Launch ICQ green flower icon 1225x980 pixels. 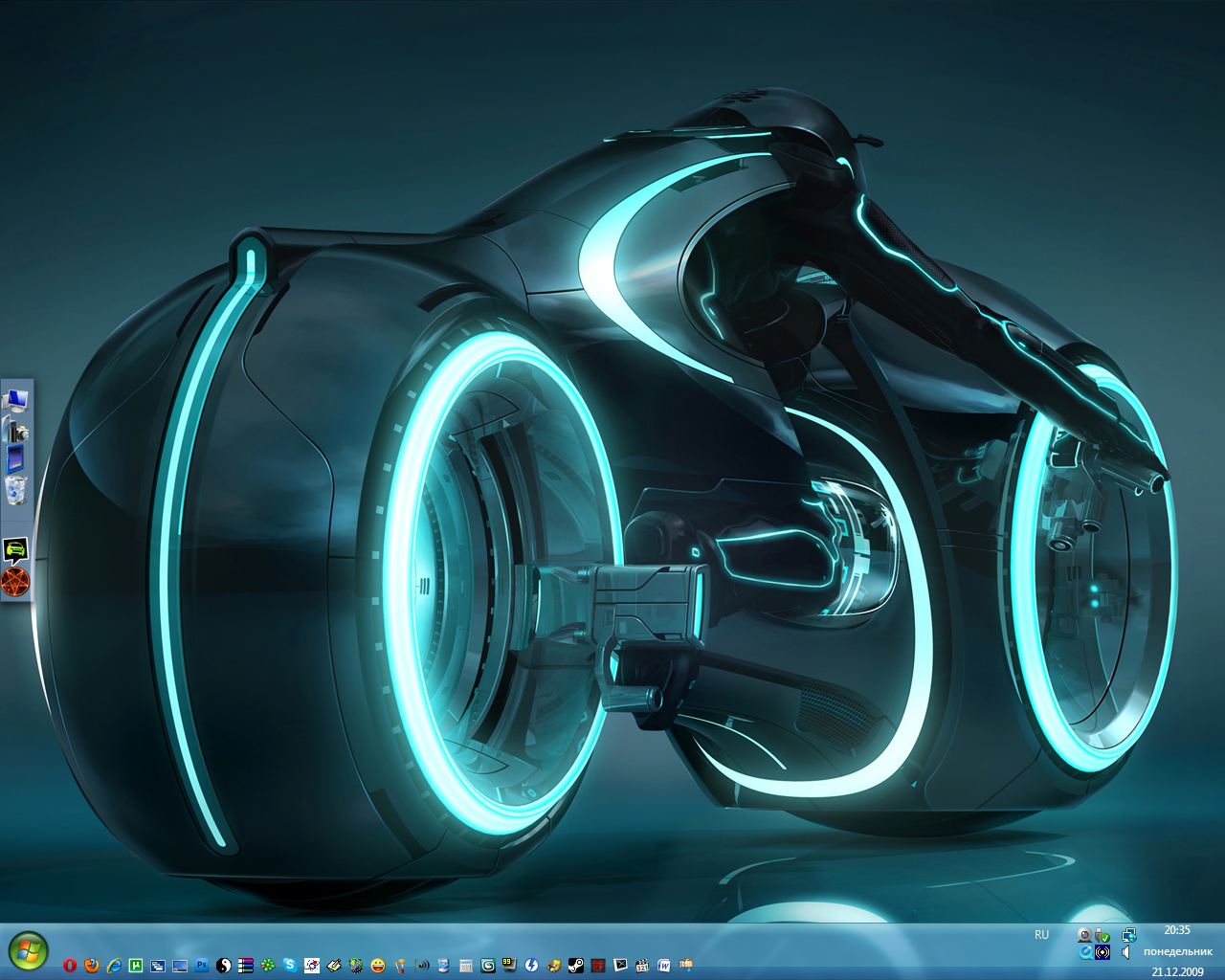(268, 965)
